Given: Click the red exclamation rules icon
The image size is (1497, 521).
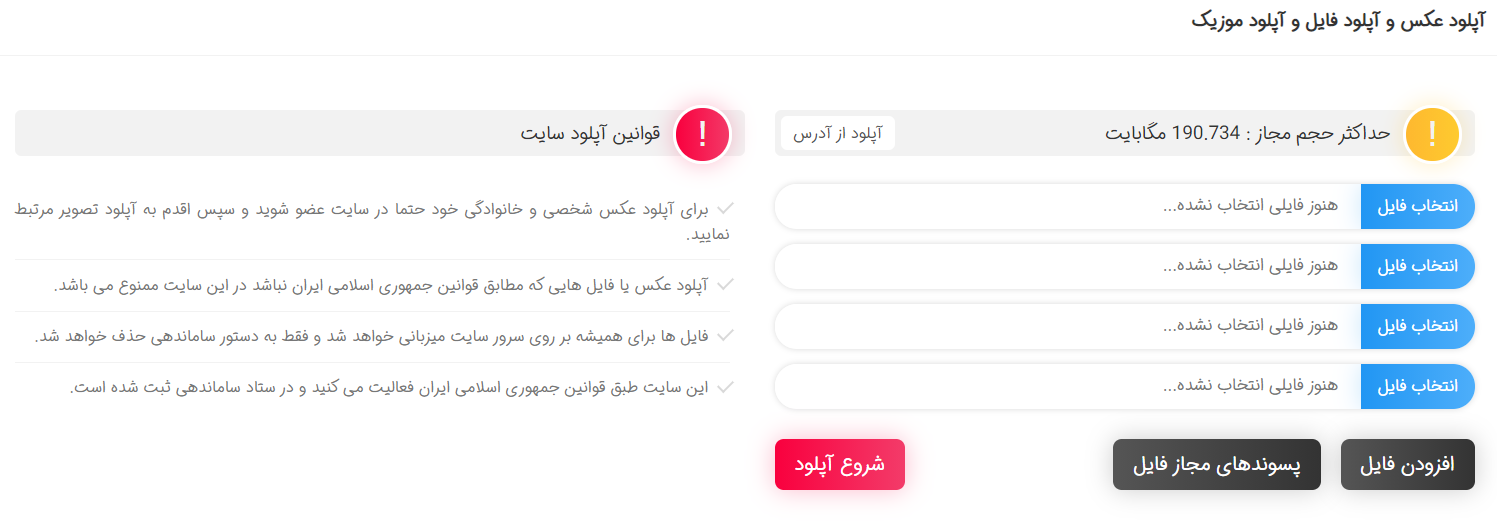Looking at the screenshot, I should click(702, 133).
